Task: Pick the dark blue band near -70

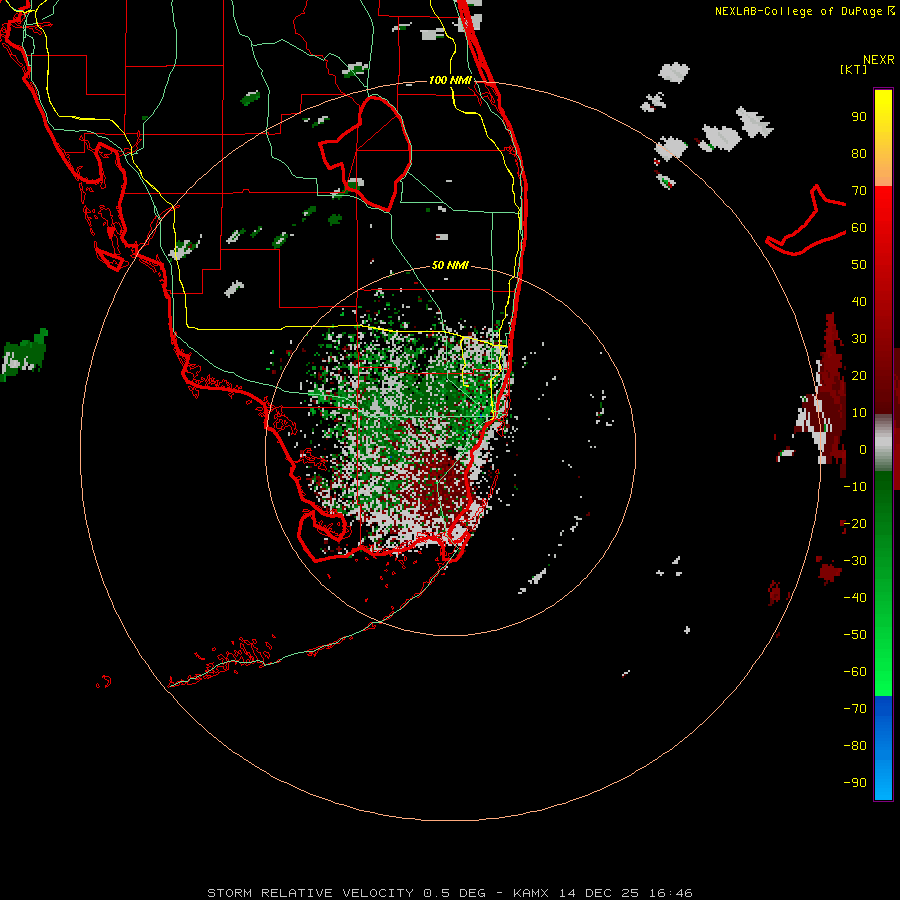Action: [x=883, y=707]
